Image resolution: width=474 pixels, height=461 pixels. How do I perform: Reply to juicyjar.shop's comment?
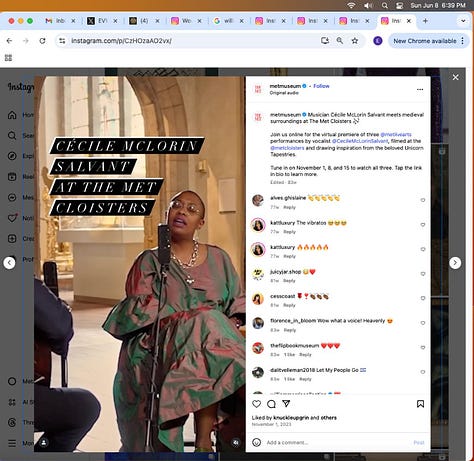pos(289,281)
